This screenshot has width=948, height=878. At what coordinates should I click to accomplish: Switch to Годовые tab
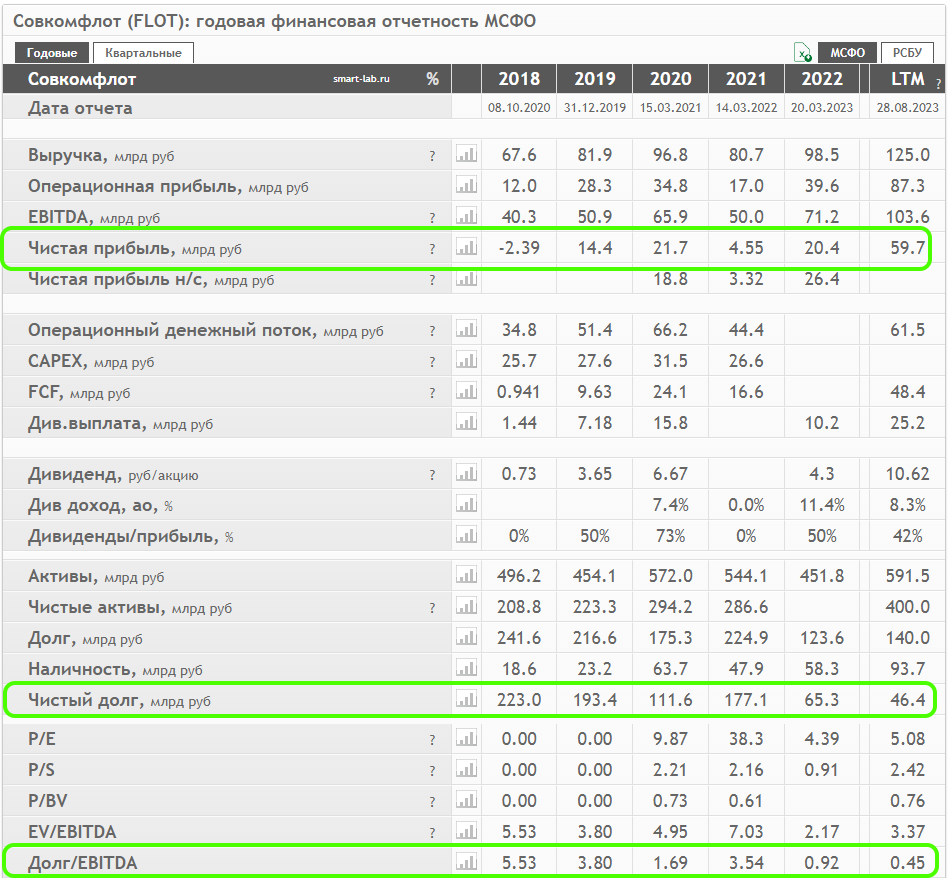tap(52, 53)
